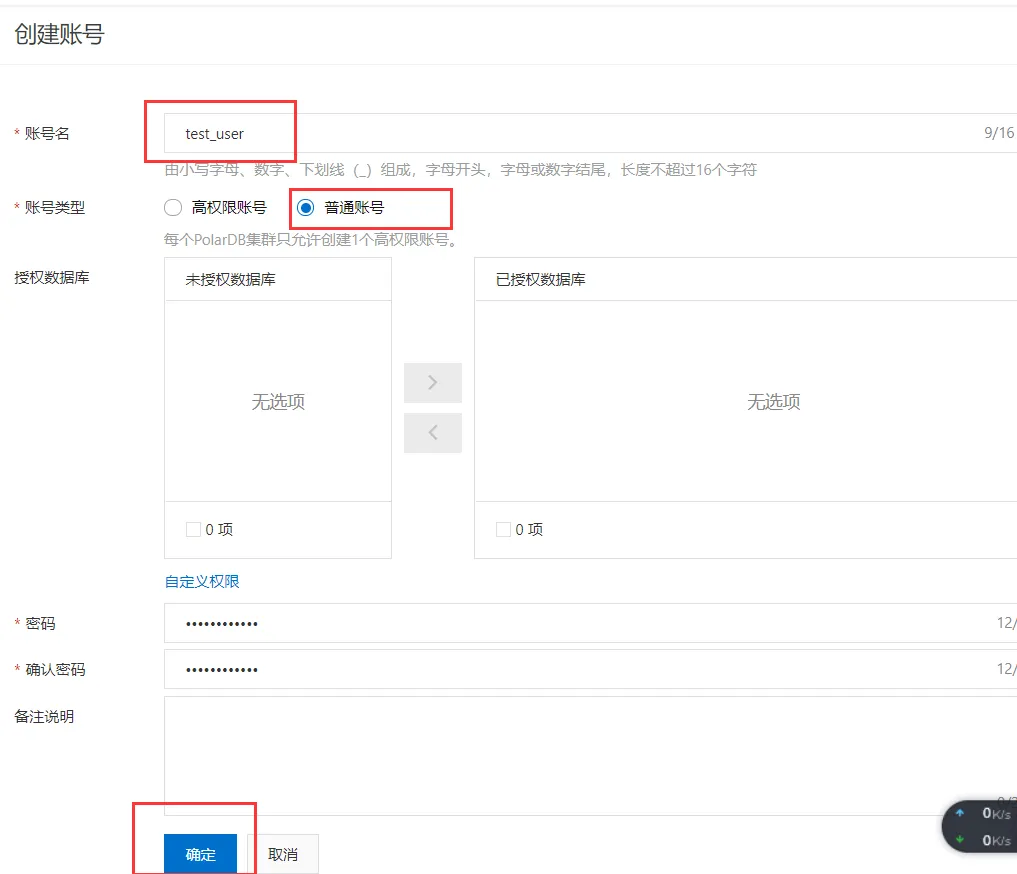Move selected databases right with the arrow button

(x=433, y=383)
